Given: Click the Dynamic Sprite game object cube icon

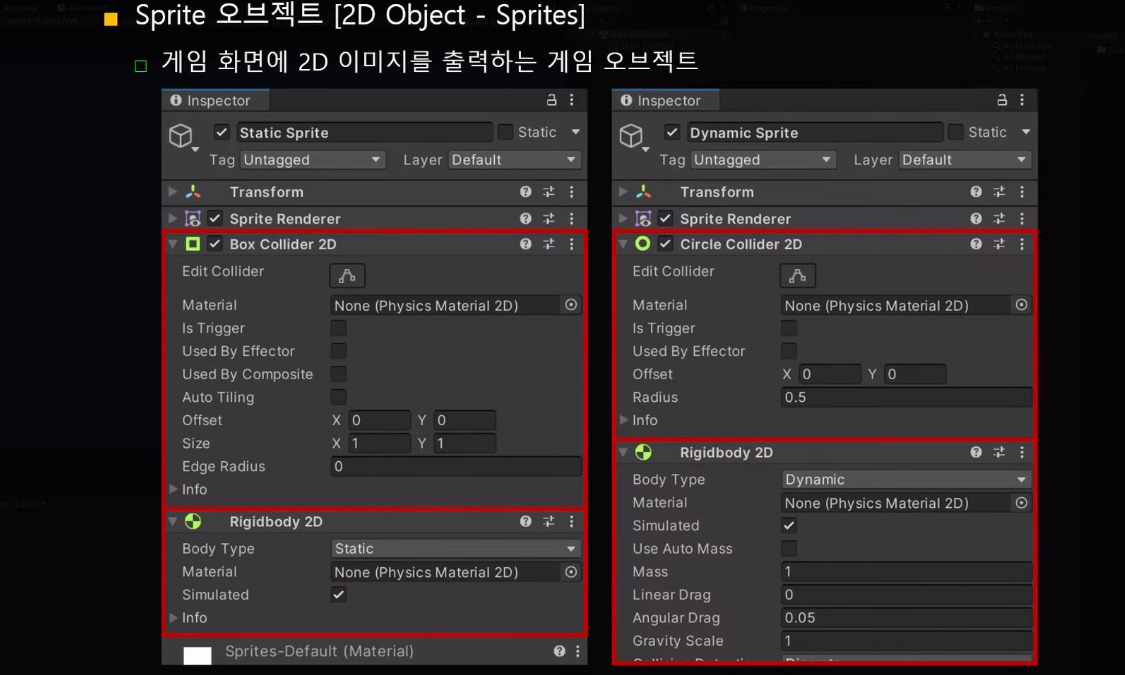Looking at the screenshot, I should point(631,135).
